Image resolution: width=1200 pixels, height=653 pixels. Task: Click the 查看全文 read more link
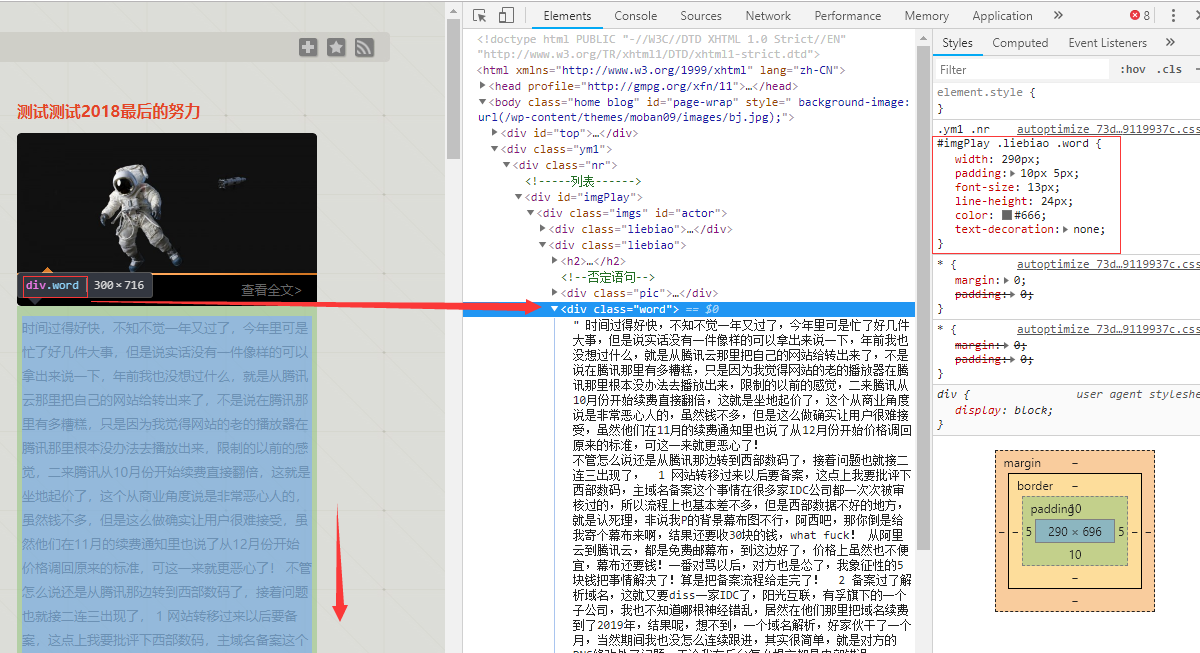click(x=270, y=290)
